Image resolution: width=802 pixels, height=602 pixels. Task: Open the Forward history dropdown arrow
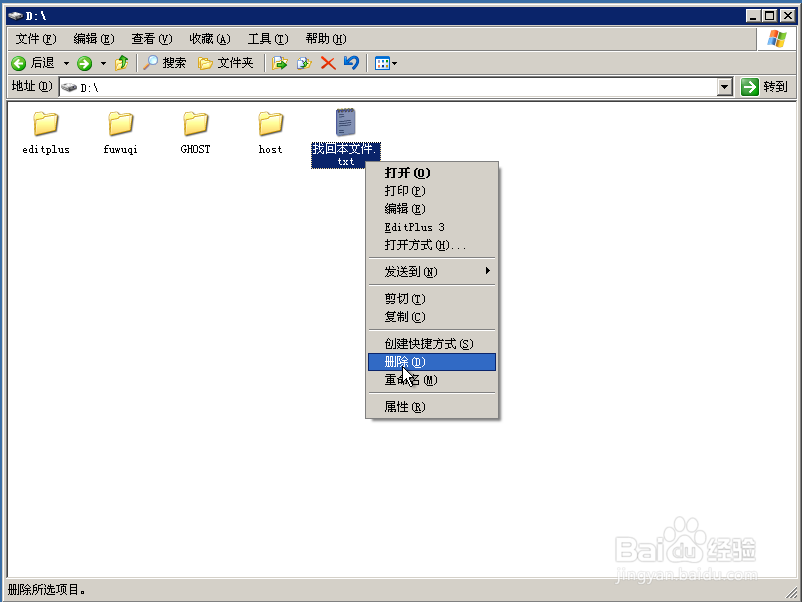coord(103,63)
